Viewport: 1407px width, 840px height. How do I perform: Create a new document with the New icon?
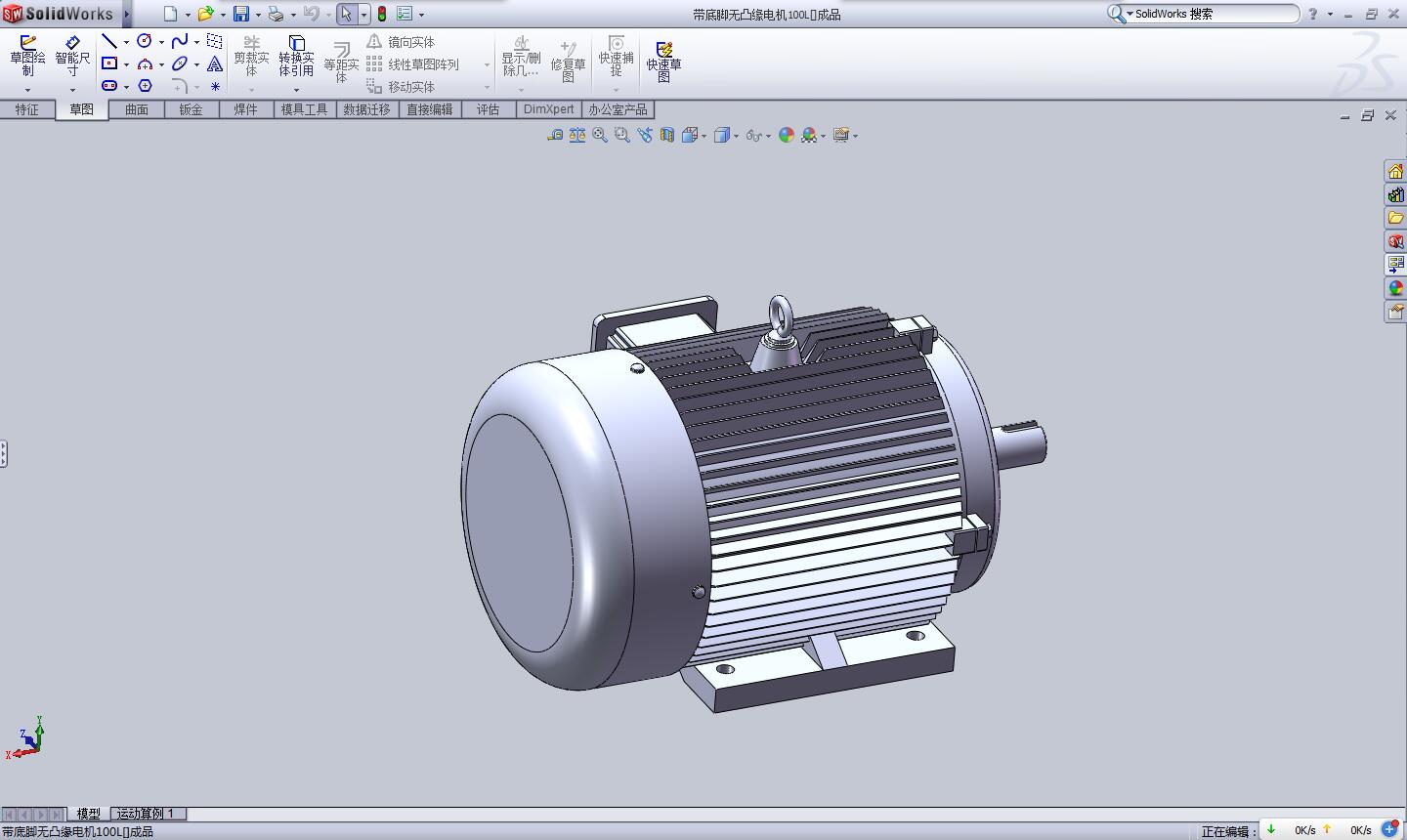point(170,14)
